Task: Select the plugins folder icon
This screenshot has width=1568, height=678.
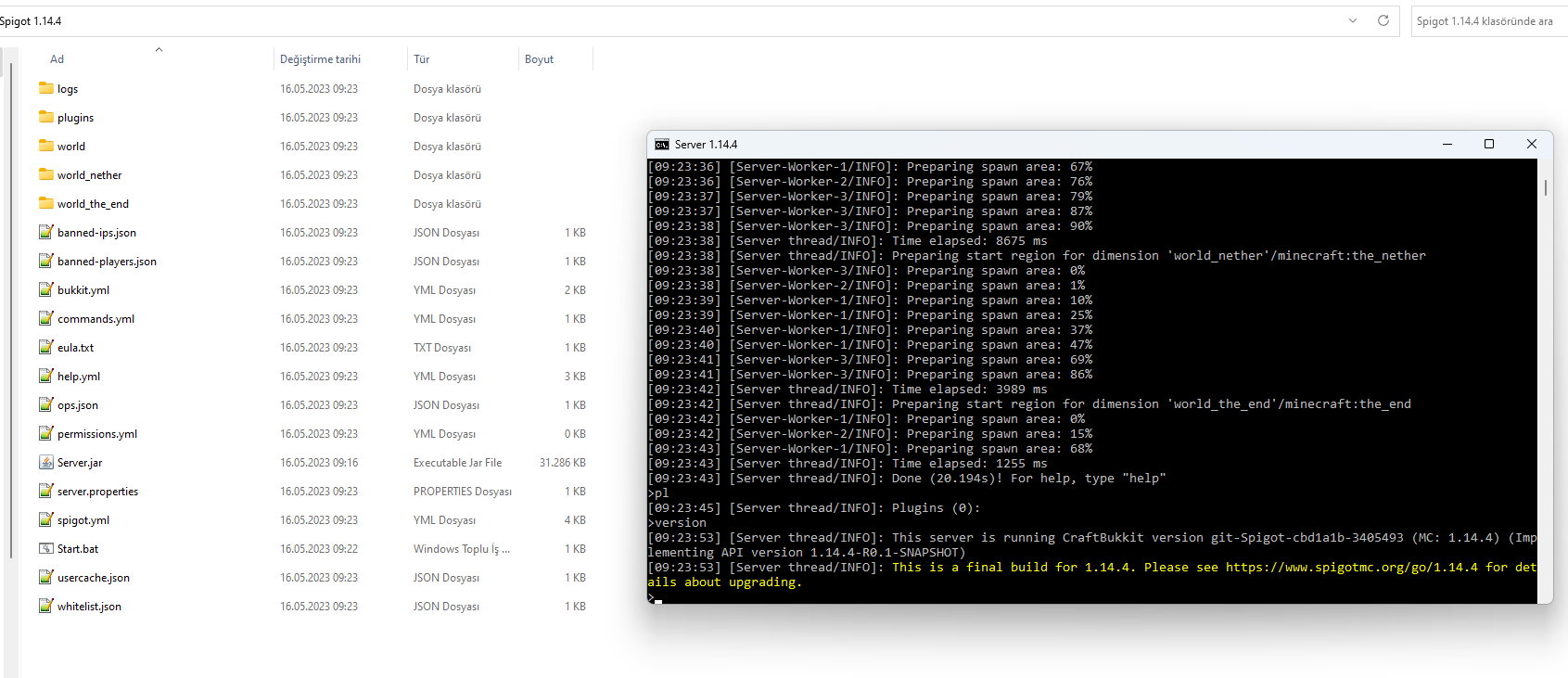Action: [x=46, y=118]
